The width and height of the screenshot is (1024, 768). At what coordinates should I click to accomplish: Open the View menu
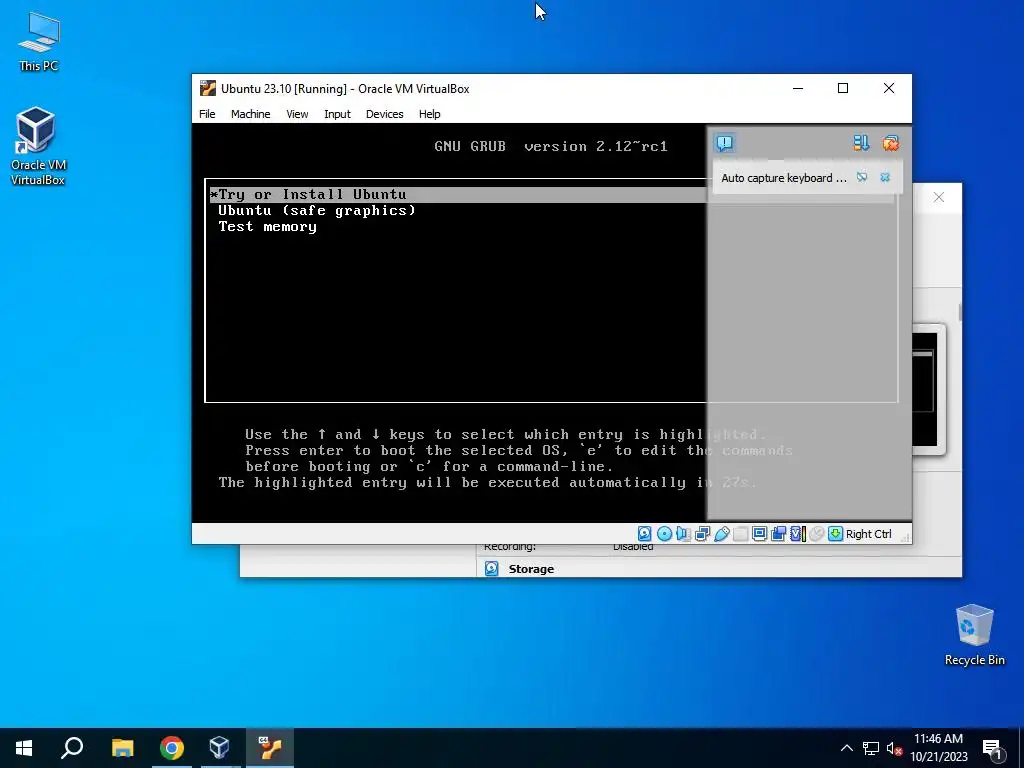(x=297, y=114)
